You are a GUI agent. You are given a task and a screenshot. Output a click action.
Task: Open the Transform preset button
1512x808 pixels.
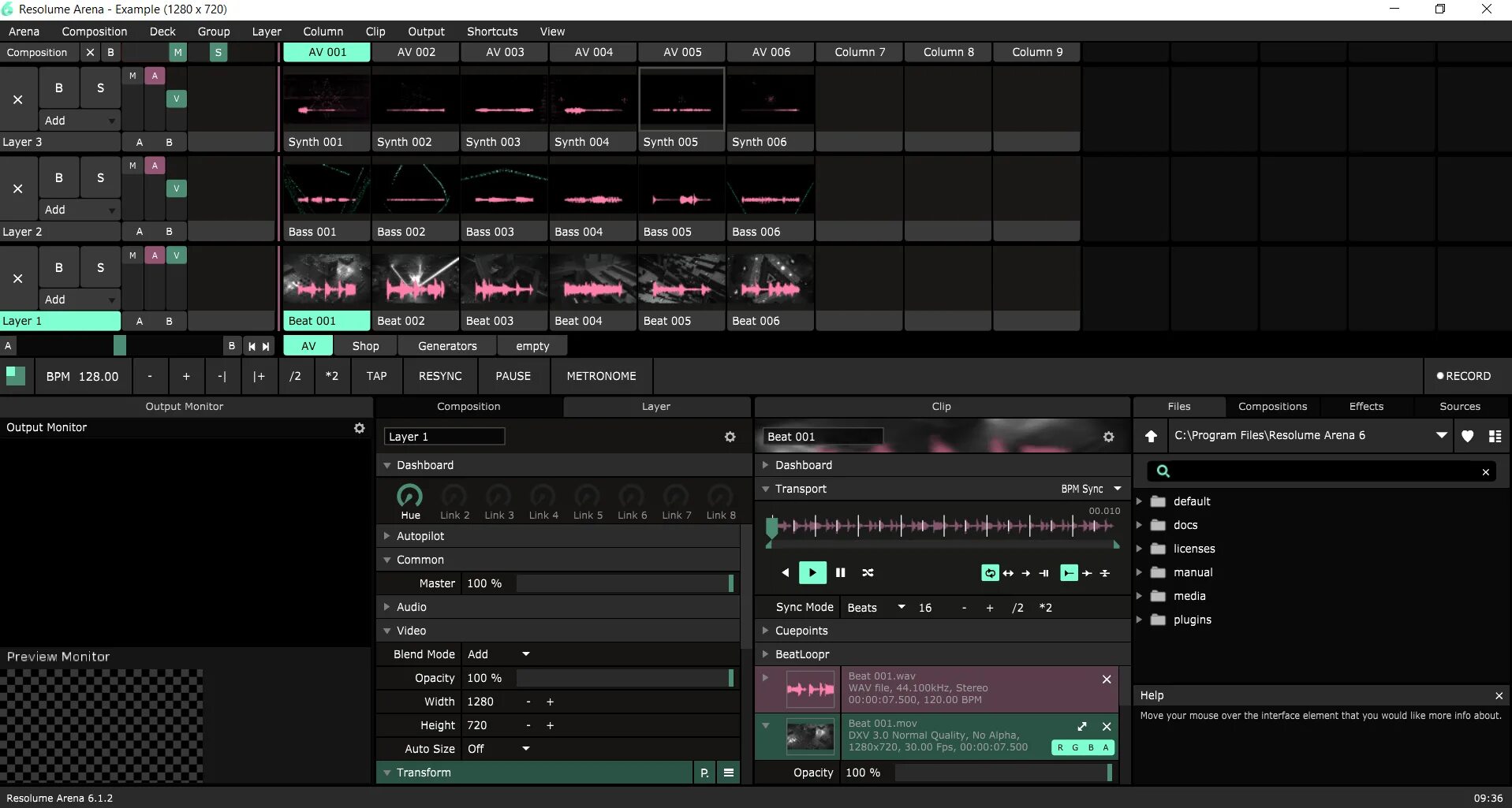click(x=704, y=773)
